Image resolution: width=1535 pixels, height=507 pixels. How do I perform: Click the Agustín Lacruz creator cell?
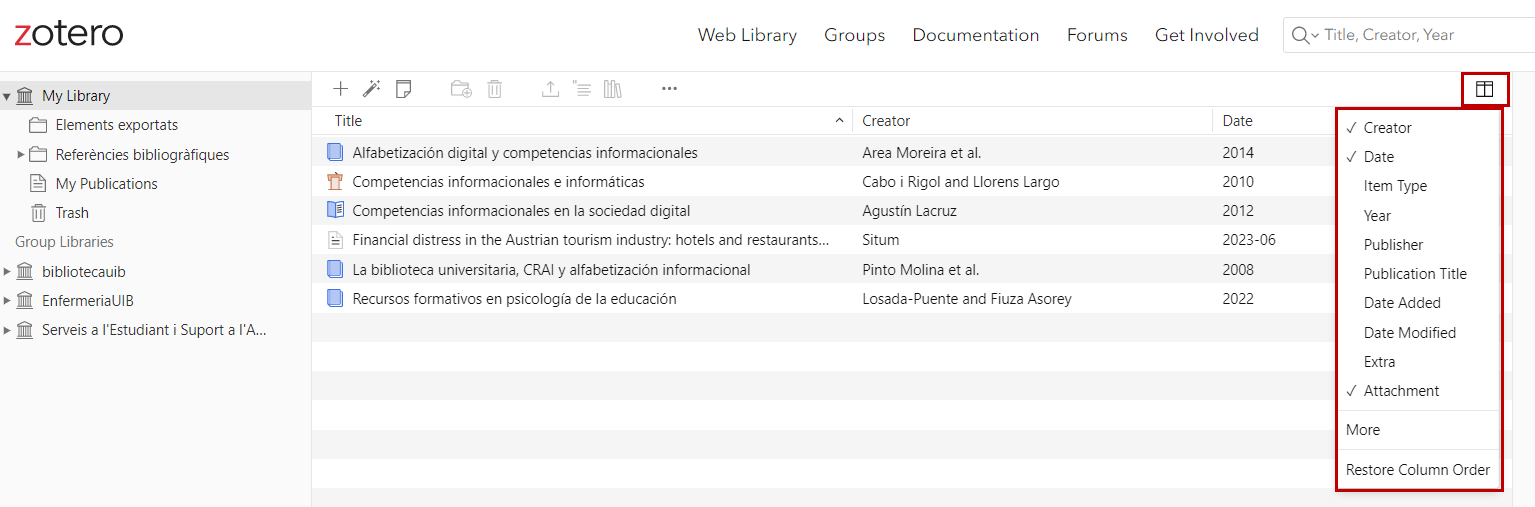910,211
